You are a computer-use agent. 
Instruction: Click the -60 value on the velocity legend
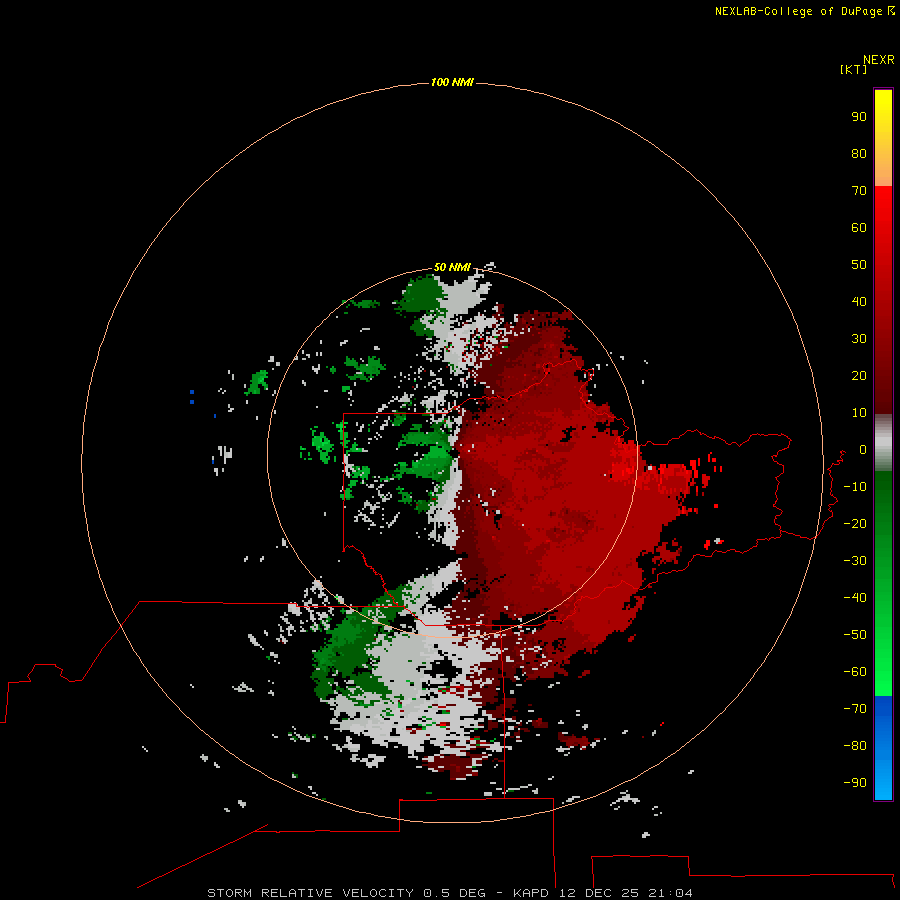(x=855, y=672)
